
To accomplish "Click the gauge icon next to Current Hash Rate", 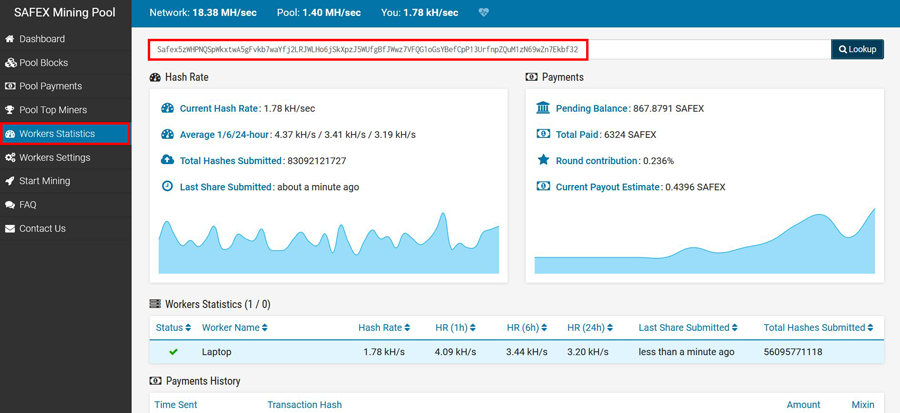I will click(168, 108).
